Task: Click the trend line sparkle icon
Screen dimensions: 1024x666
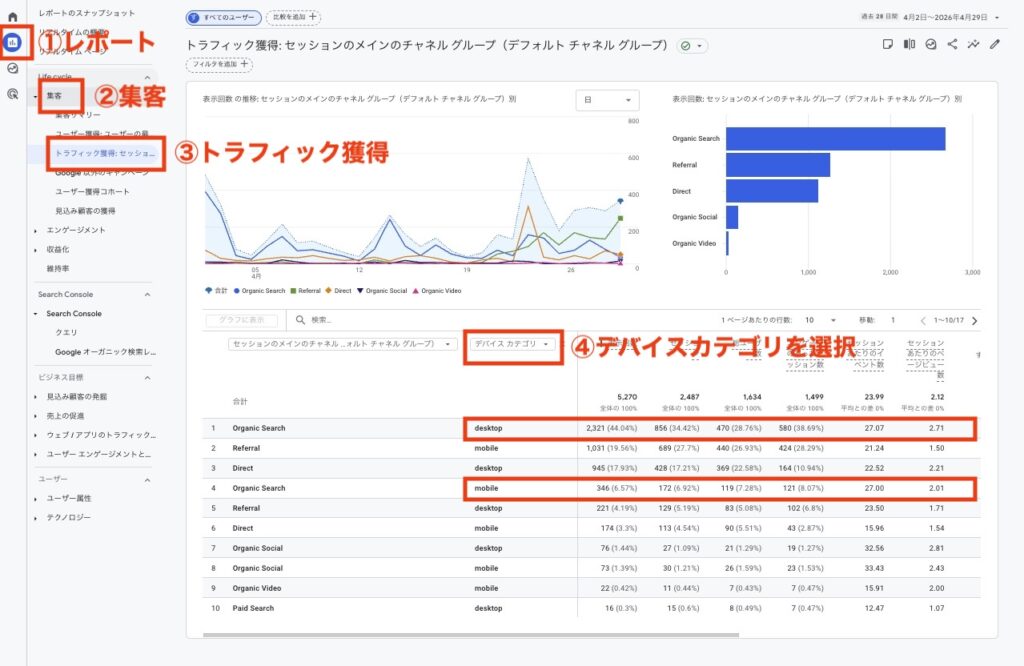Action: coord(973,44)
